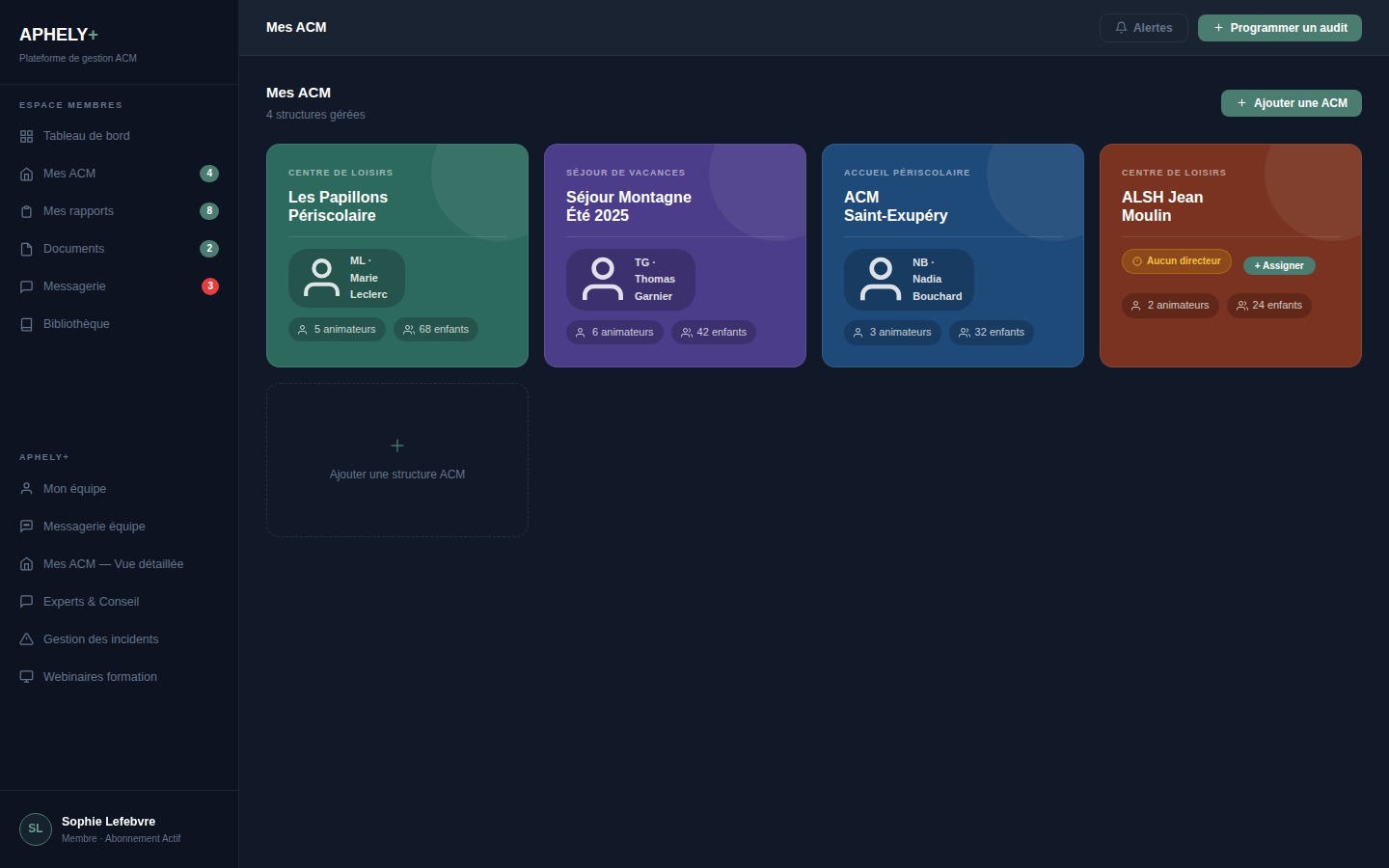Click the Ajouter une ACM button
The width and height of the screenshot is (1389, 868).
coord(1291,103)
